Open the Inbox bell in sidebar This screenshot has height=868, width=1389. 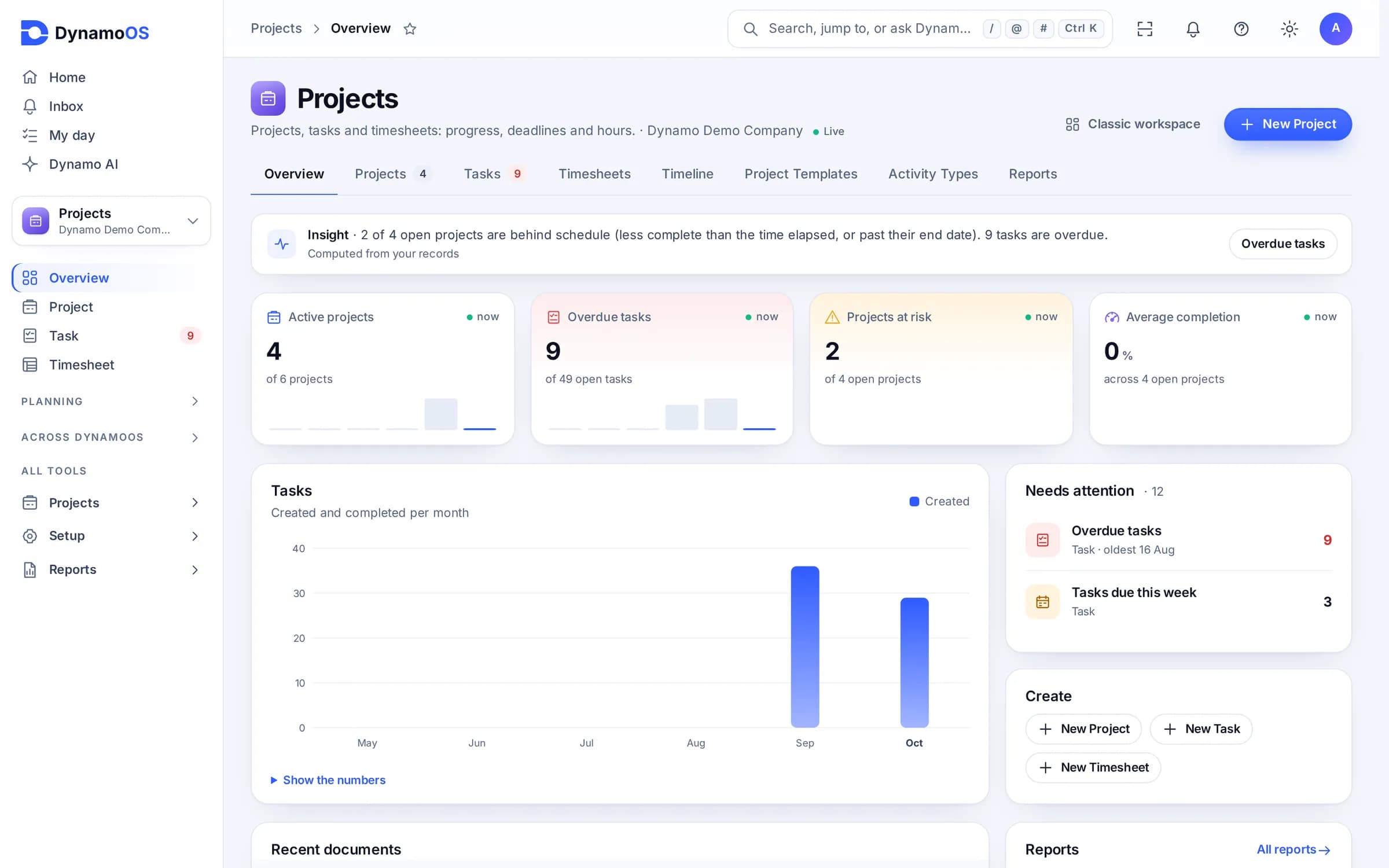coord(111,106)
